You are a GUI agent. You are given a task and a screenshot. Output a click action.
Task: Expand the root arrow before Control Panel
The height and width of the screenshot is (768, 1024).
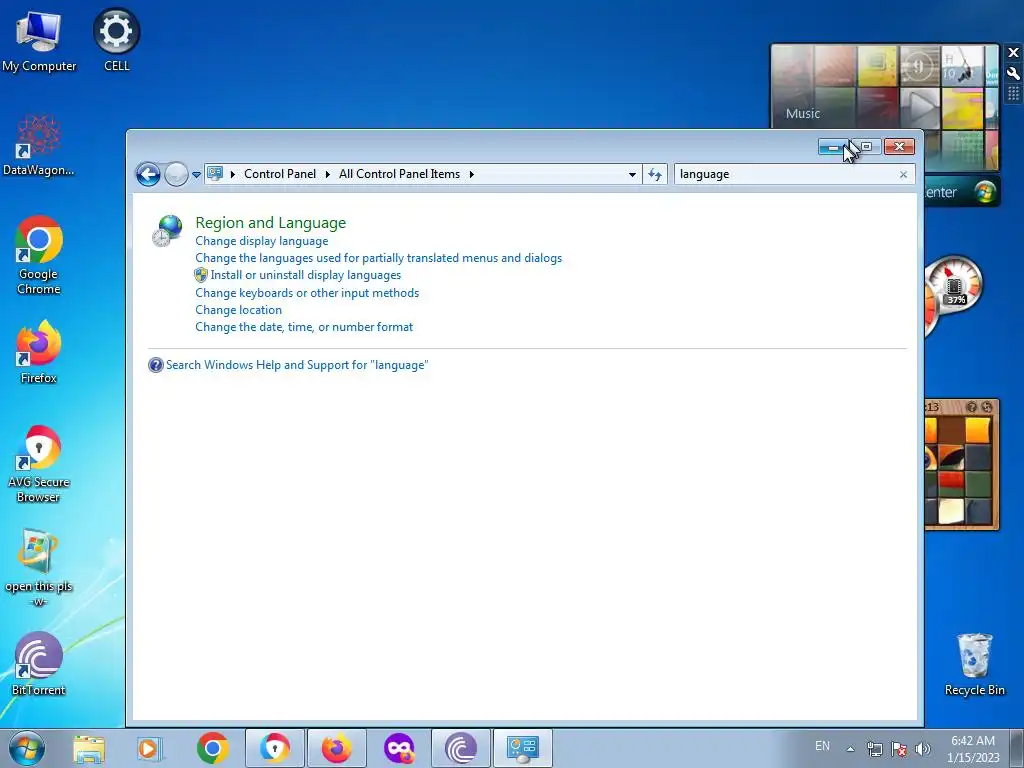click(x=232, y=174)
